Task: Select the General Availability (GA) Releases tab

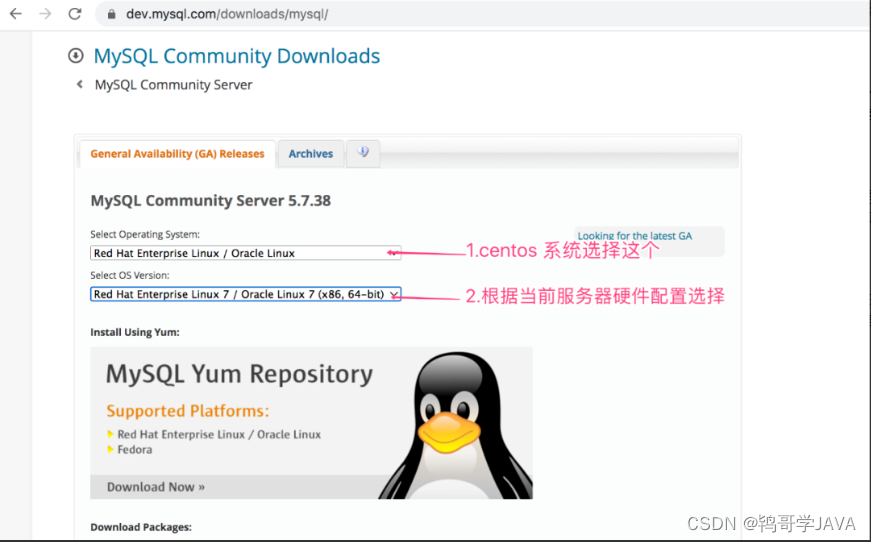Action: pos(177,154)
